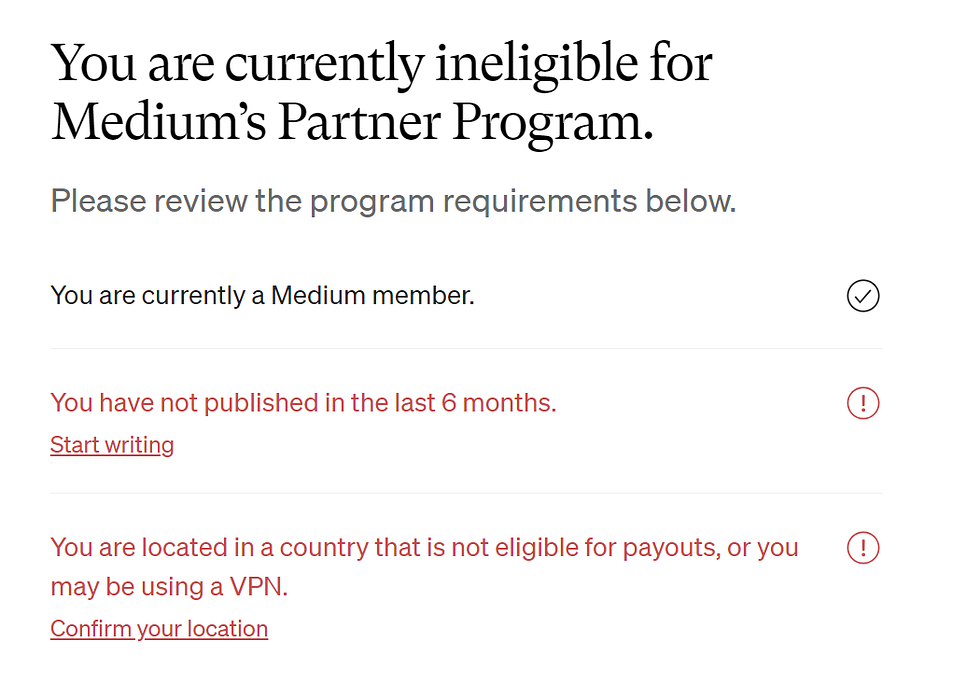Click '6 months' in the publishing requirement
This screenshot has height=683, width=980.
coord(497,403)
